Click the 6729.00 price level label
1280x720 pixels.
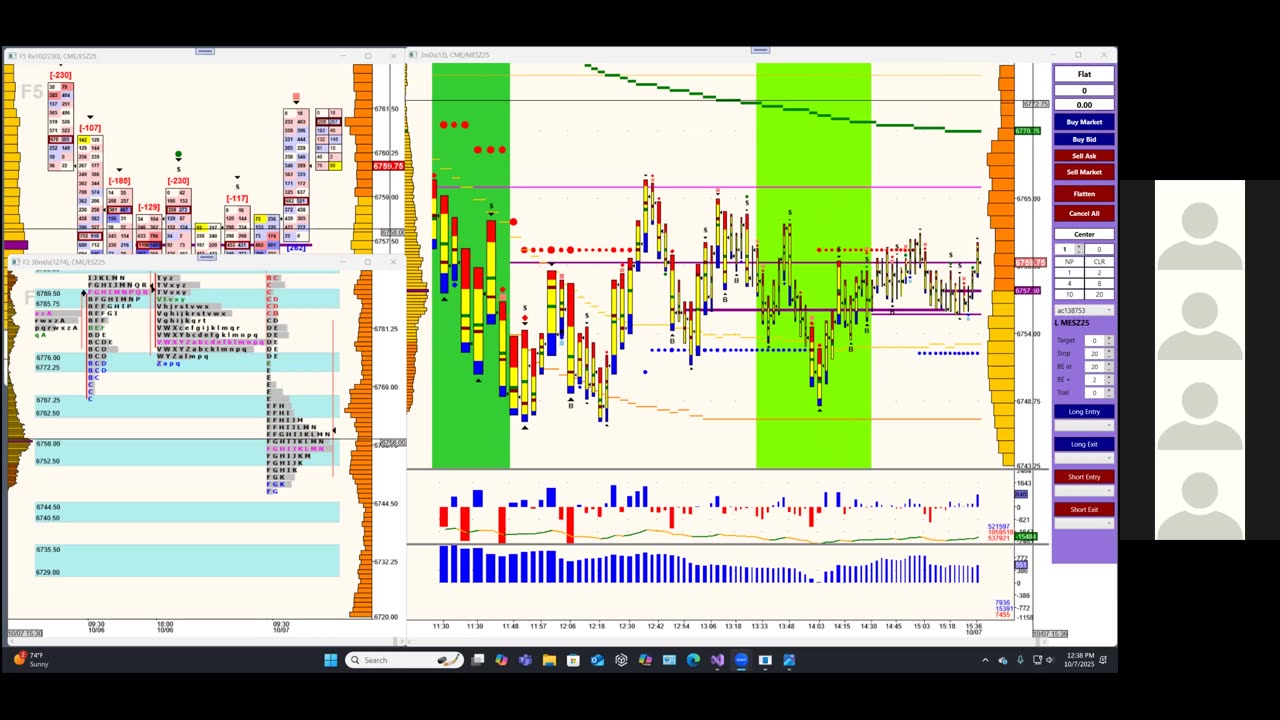(48, 573)
